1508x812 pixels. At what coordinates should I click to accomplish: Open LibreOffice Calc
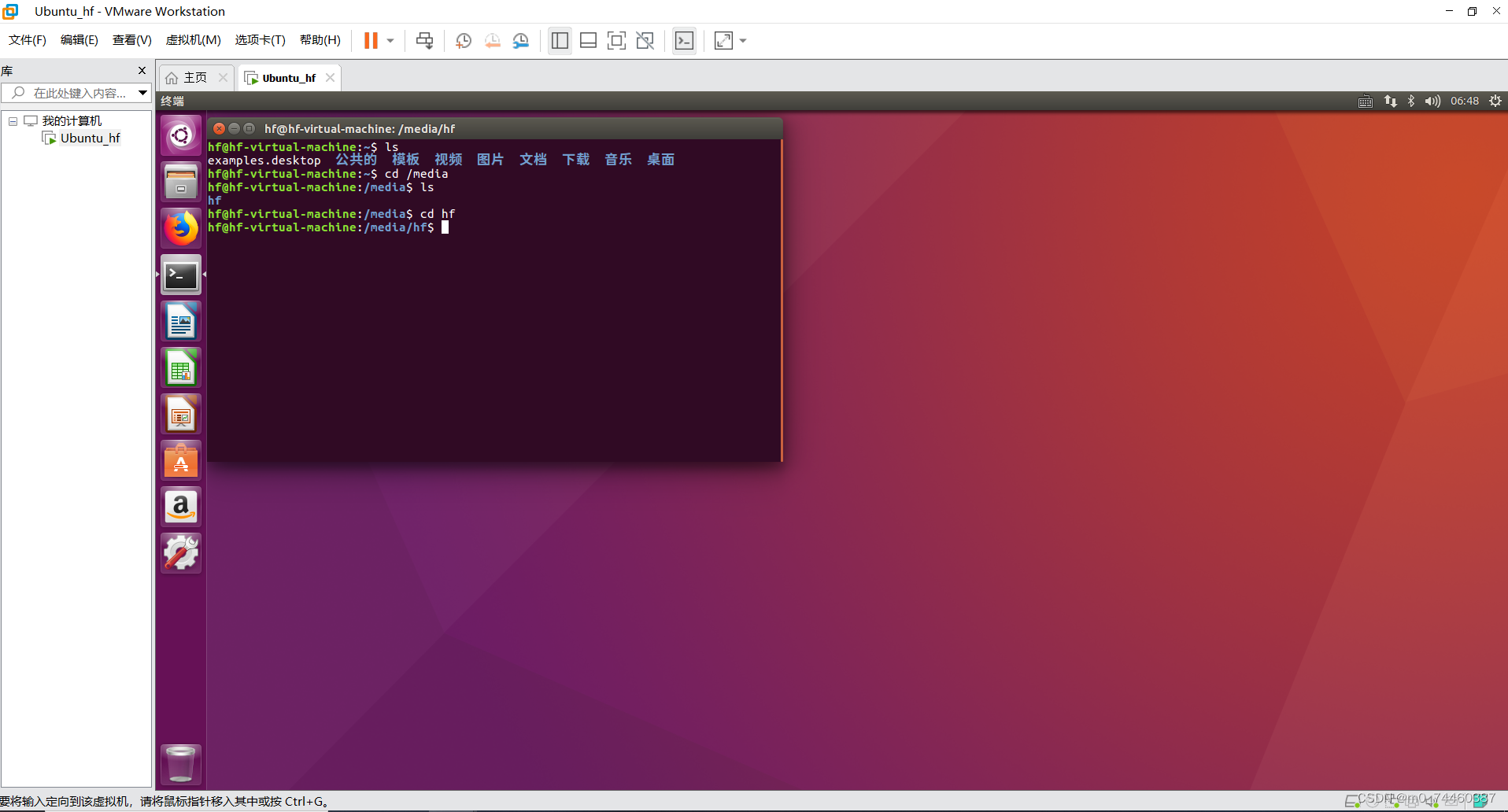[181, 367]
